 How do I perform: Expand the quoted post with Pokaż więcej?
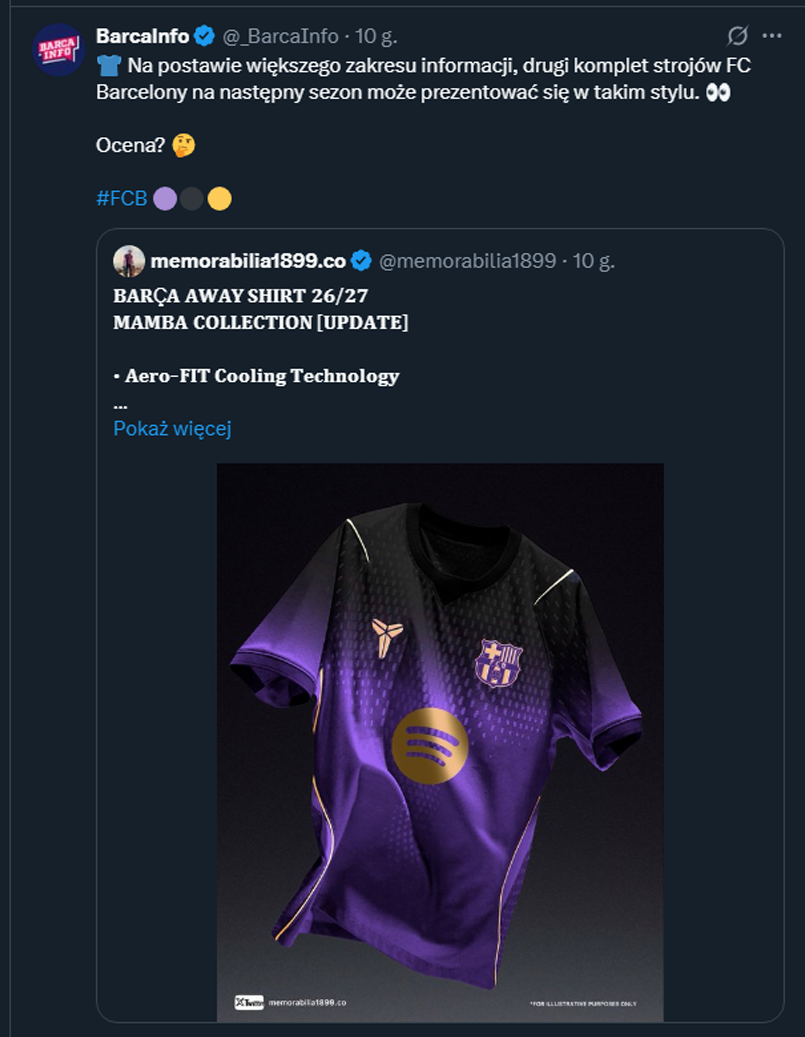172,429
